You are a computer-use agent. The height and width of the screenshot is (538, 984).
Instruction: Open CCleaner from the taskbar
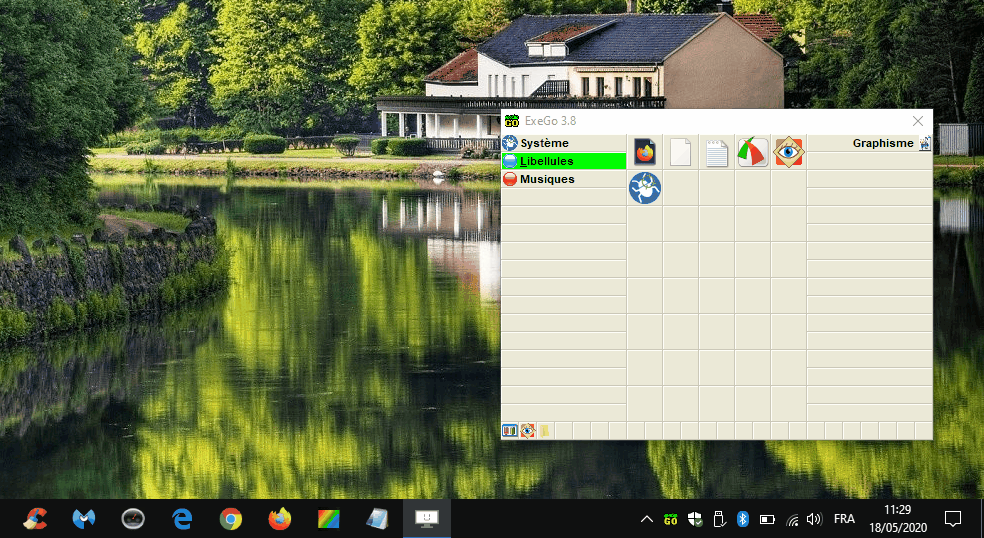[x=35, y=519]
